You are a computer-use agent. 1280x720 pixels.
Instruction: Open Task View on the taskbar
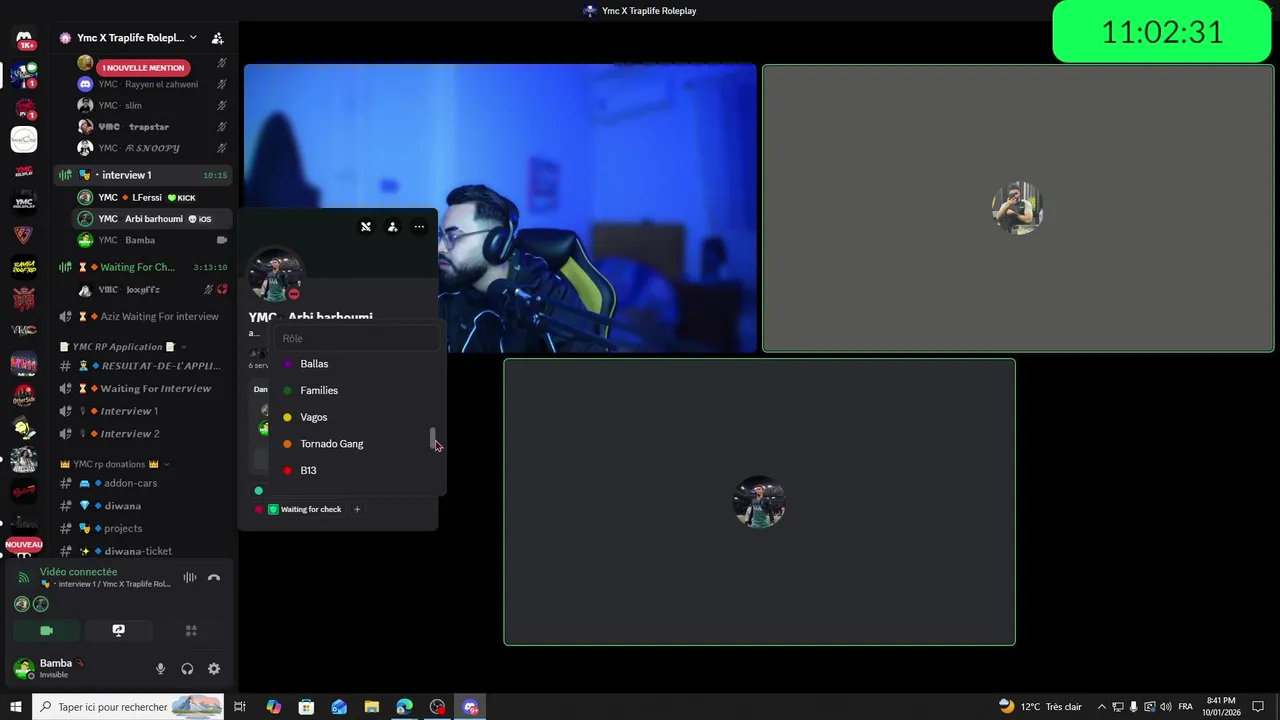point(240,707)
